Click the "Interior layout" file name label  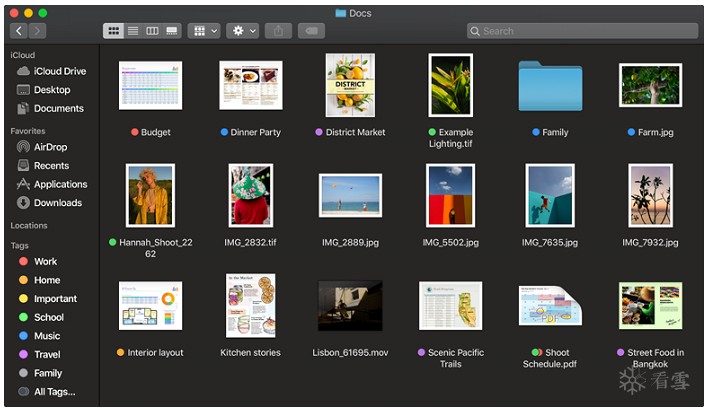[155, 353]
